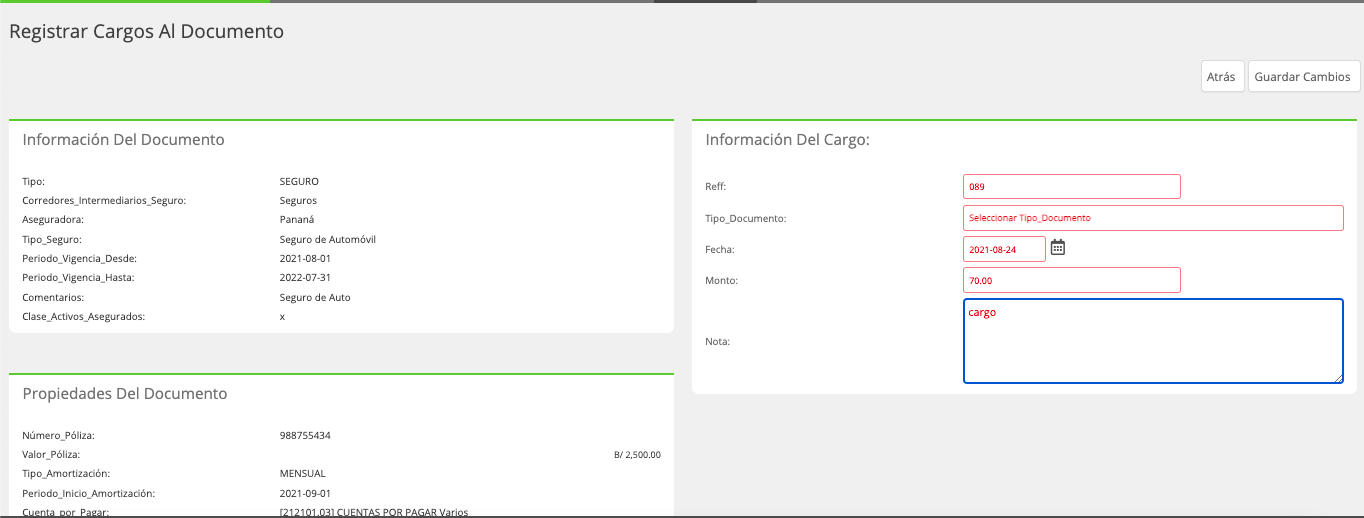Click the Información Del Cargo section title
The height and width of the screenshot is (518, 1364).
[788, 140]
